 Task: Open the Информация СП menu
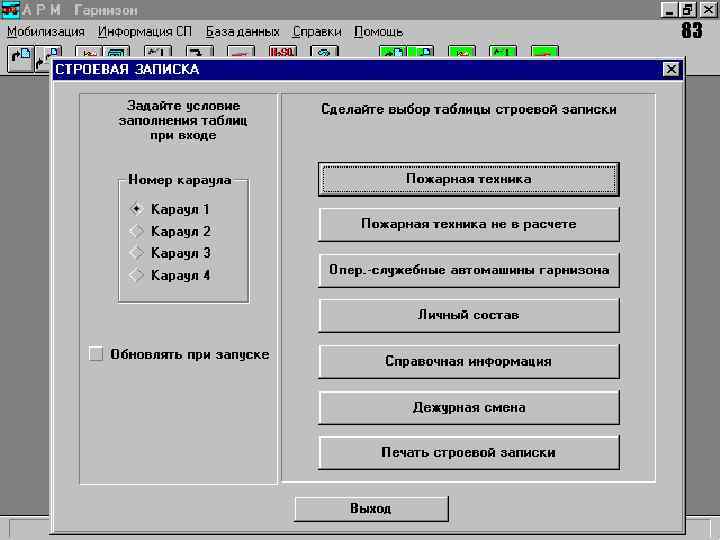click(x=145, y=32)
